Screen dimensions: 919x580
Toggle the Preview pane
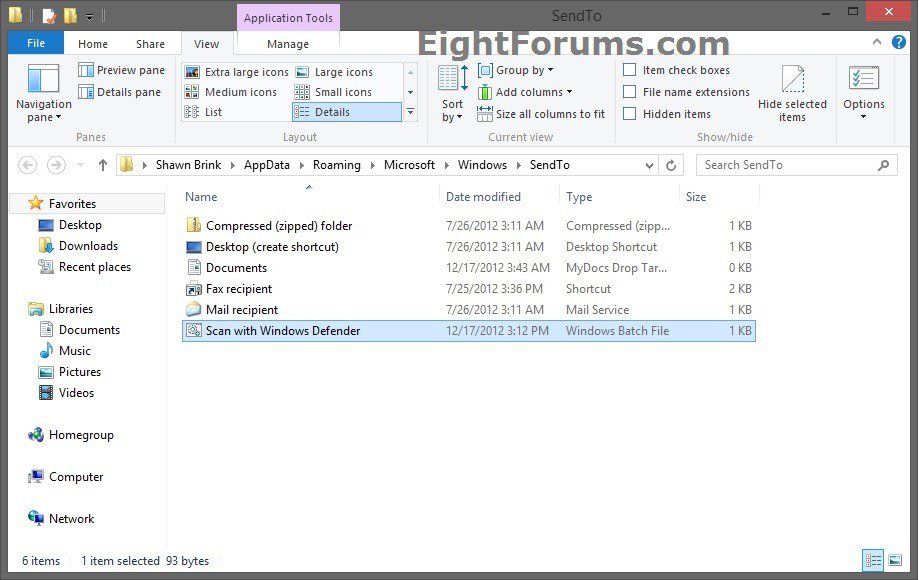(x=121, y=70)
